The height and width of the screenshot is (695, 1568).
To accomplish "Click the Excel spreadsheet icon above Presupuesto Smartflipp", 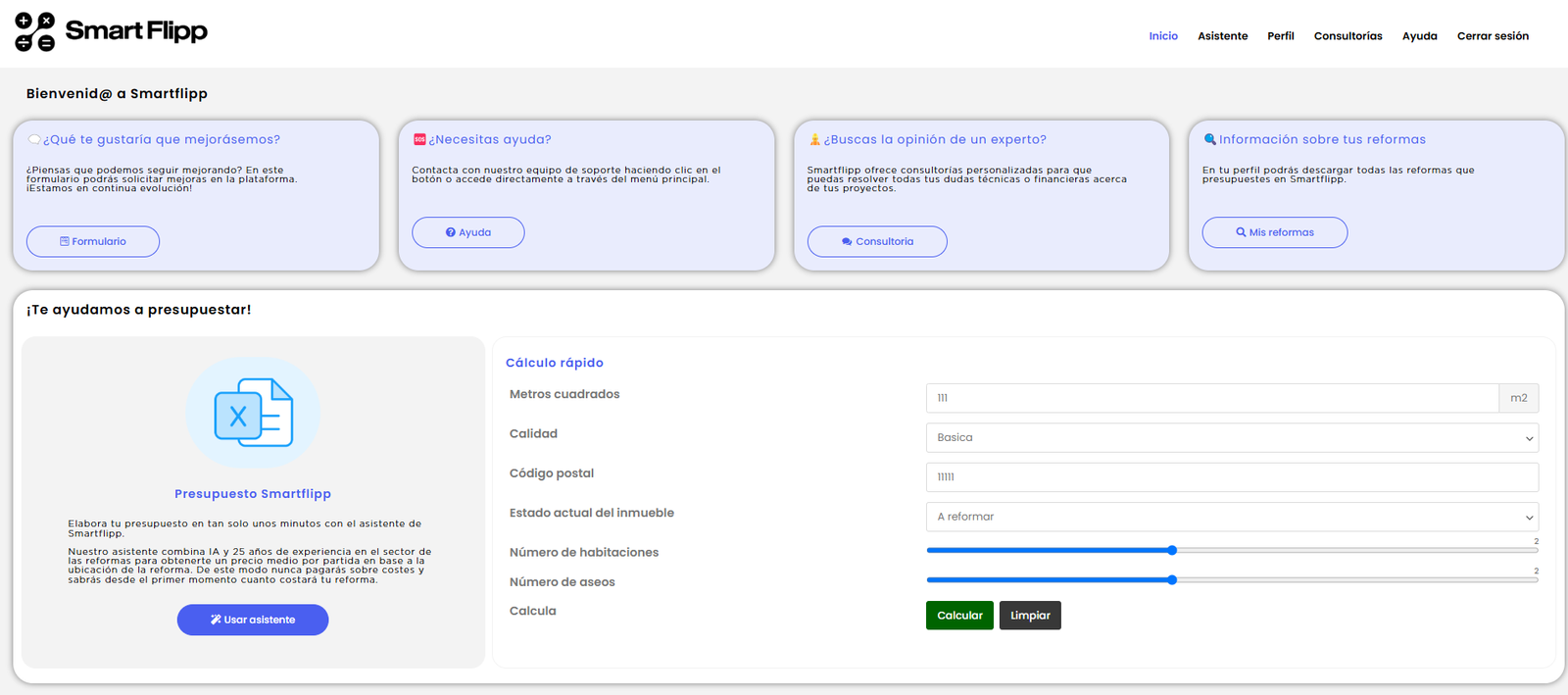I will pos(254,412).
